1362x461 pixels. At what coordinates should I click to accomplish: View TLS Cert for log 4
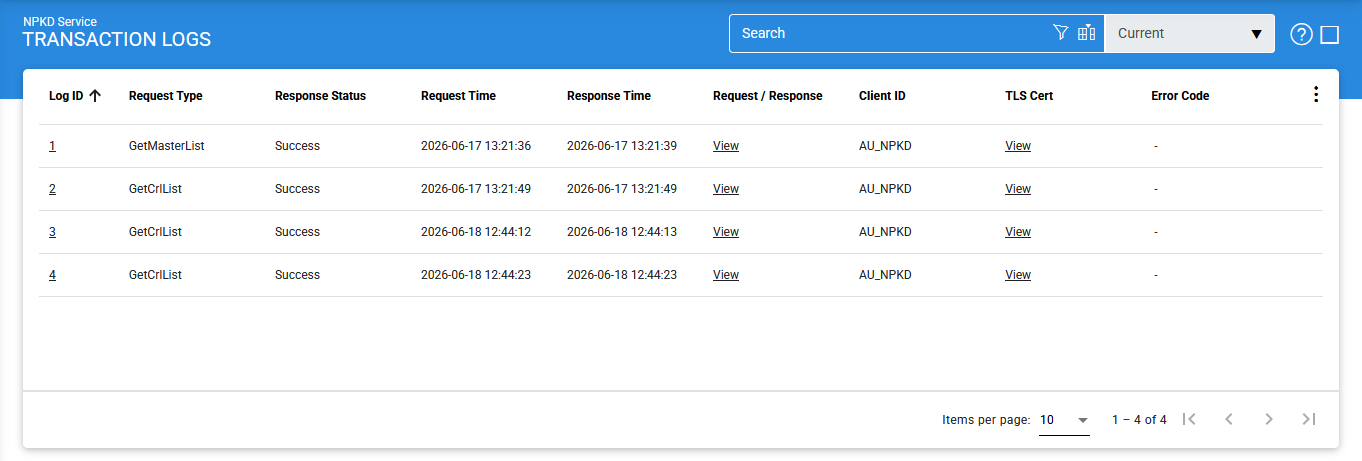click(1018, 275)
